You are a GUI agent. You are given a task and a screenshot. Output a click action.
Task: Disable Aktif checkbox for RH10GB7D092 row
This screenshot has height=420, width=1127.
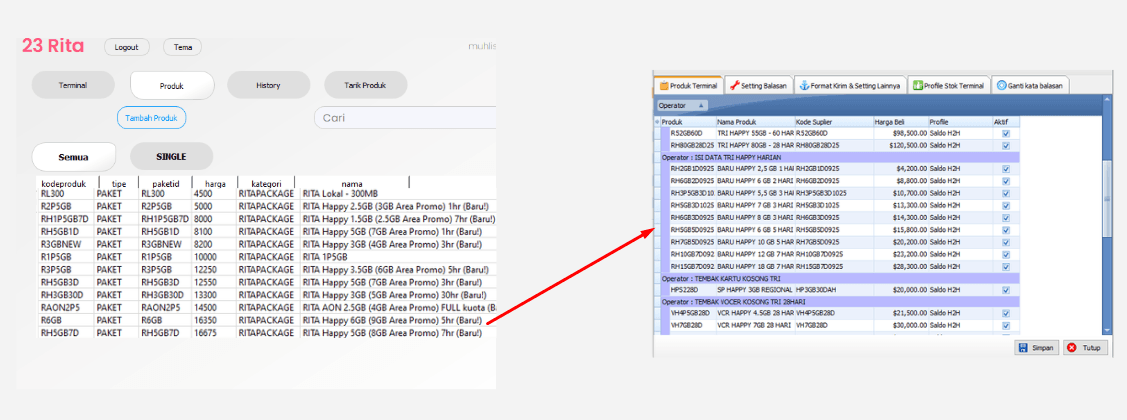tap(1005, 254)
